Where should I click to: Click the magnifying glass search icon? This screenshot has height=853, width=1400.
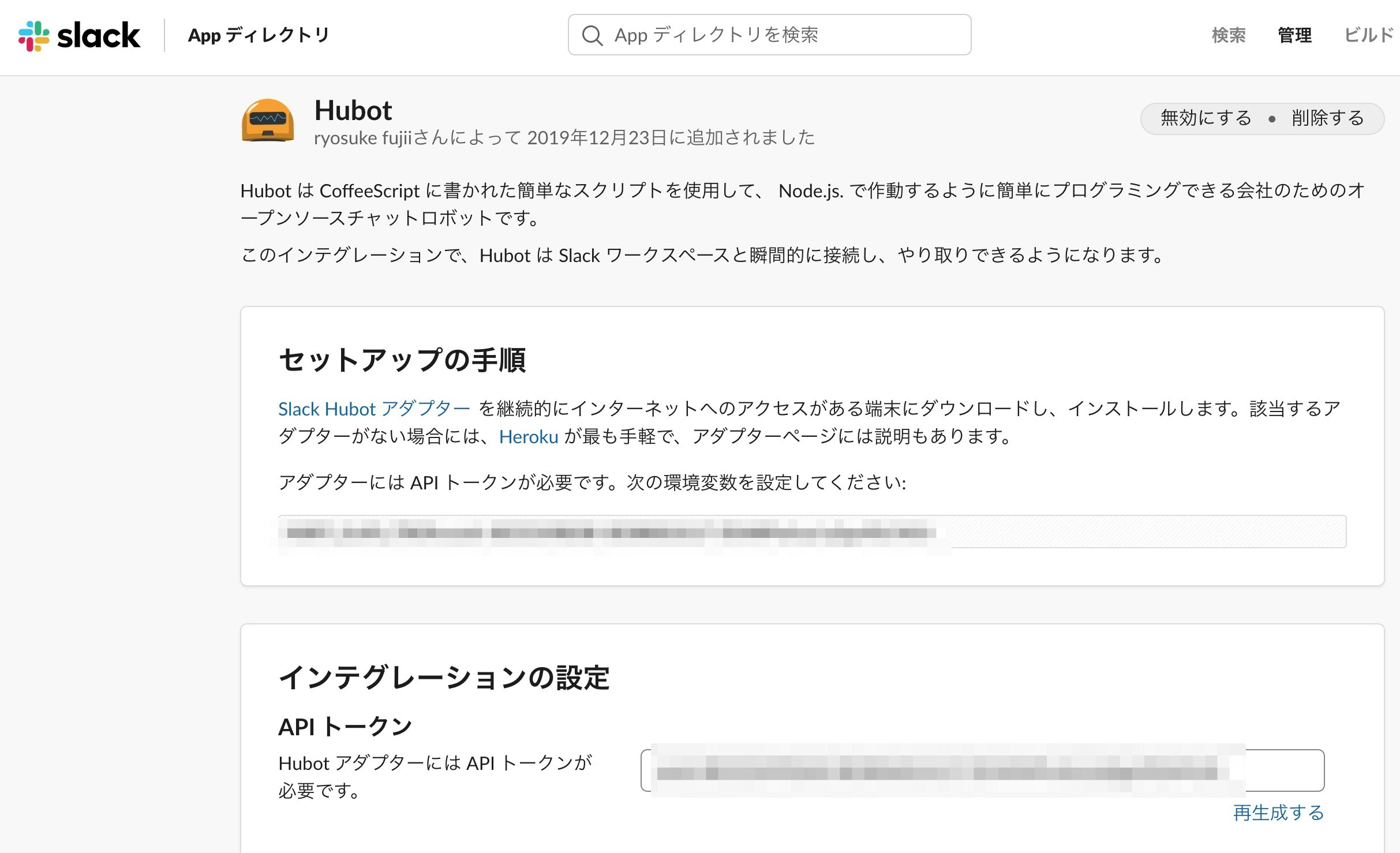(x=592, y=36)
